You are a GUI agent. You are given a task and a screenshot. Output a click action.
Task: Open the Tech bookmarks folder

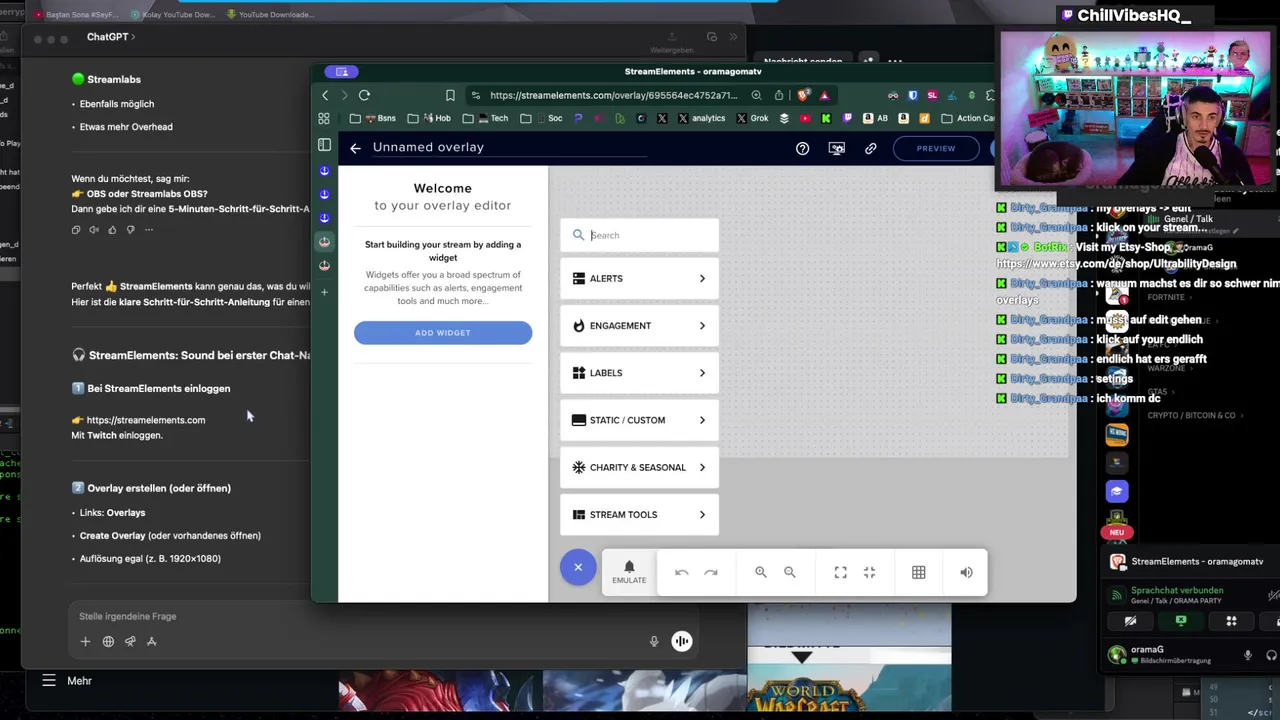coord(486,118)
